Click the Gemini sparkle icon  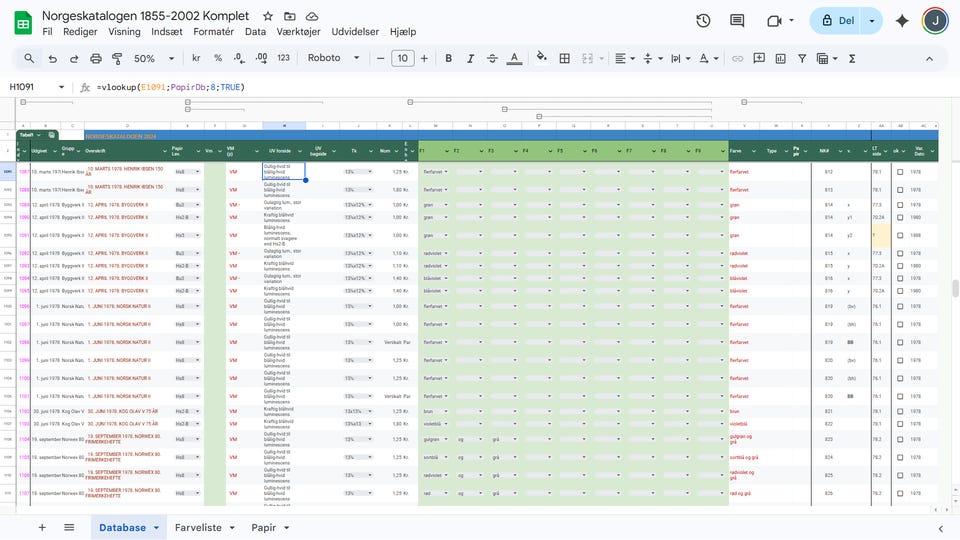point(902,21)
